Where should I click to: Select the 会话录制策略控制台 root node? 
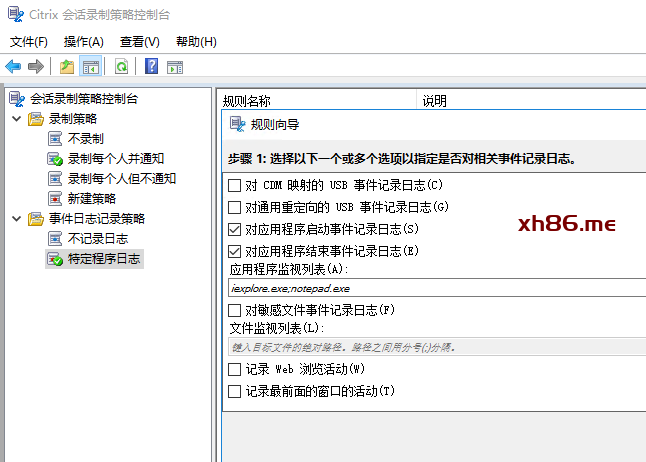pos(84,99)
